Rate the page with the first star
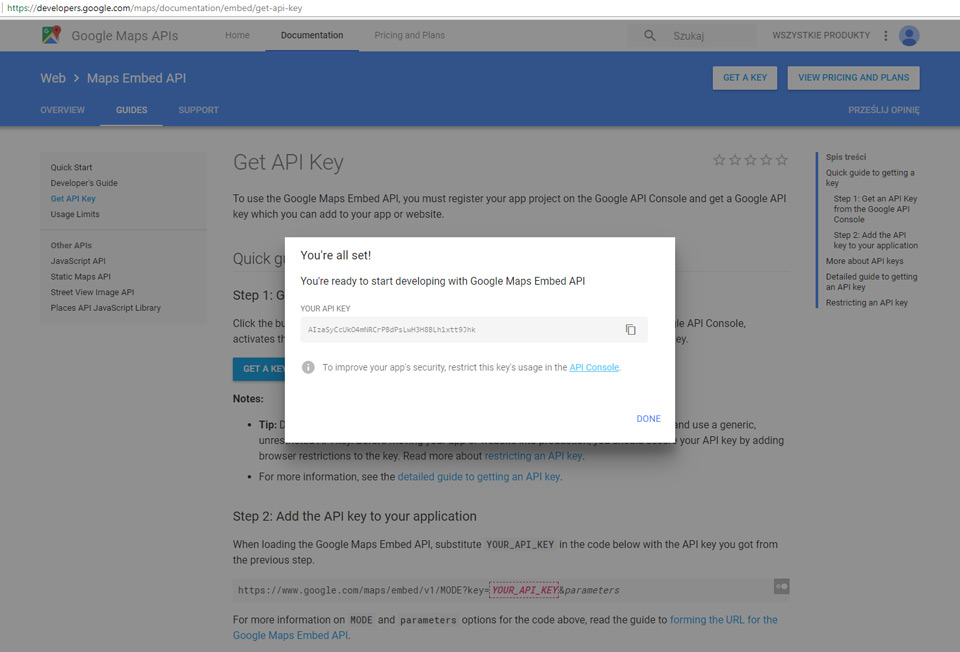This screenshot has width=960, height=652. tap(719, 160)
